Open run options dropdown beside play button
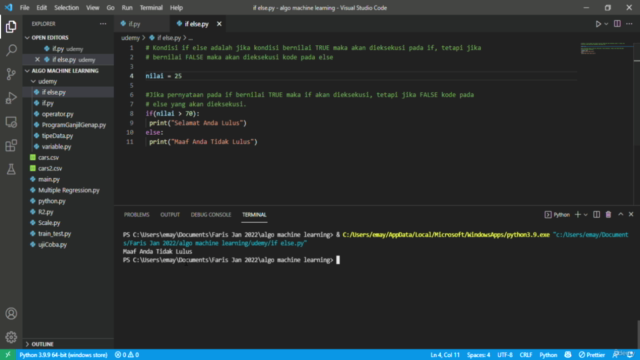The width and height of the screenshot is (640, 360). tap(606, 24)
